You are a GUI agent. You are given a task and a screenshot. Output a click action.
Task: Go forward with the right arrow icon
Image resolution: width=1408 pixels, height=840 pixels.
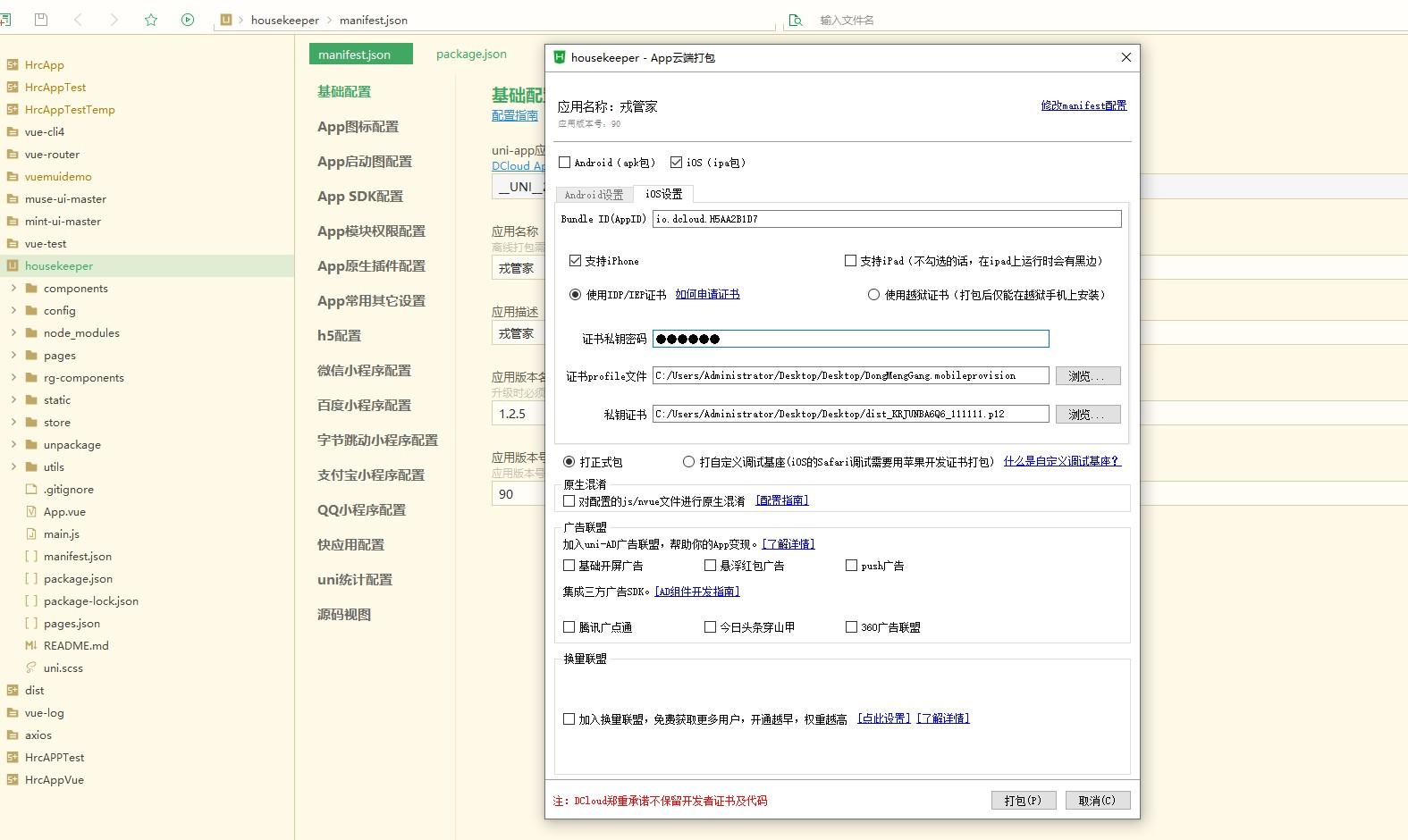click(114, 20)
